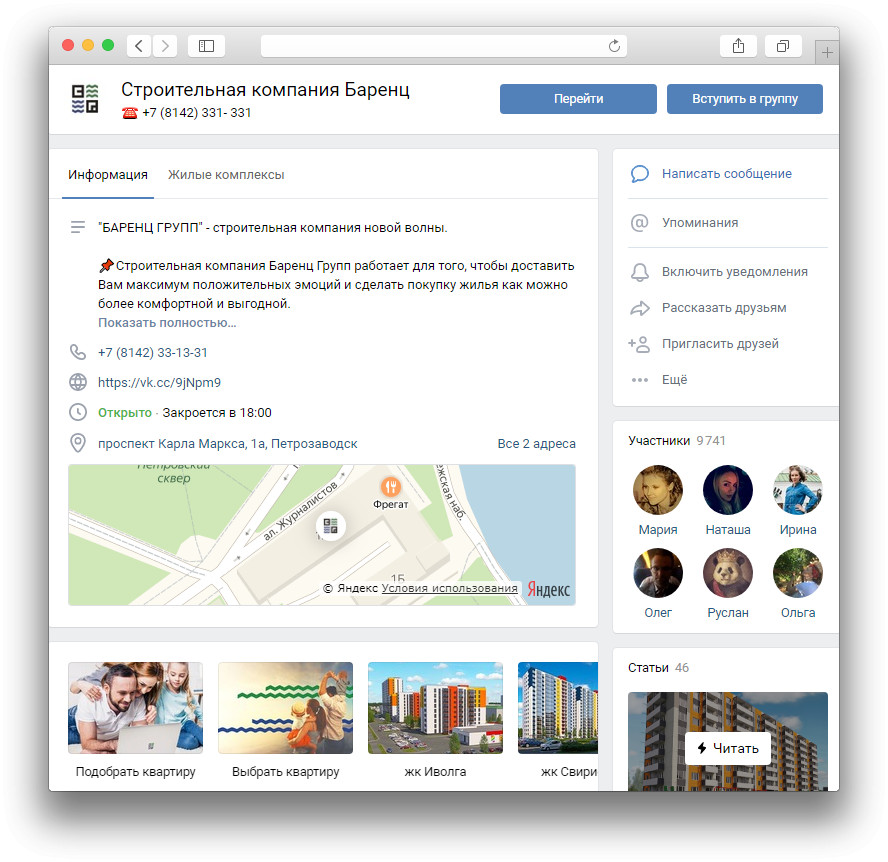Open жк Иволга thumbnail
The height and width of the screenshot is (862, 888).
coord(435,708)
